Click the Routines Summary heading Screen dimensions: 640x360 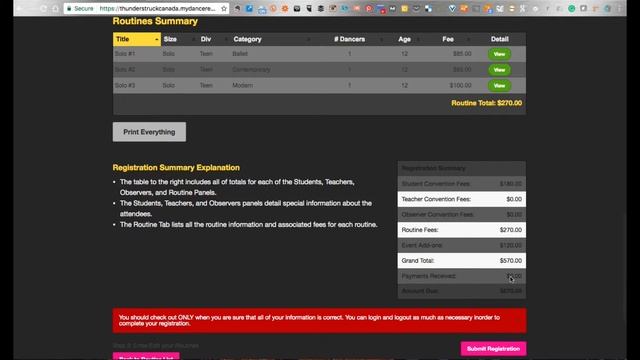pyautogui.click(x=155, y=21)
